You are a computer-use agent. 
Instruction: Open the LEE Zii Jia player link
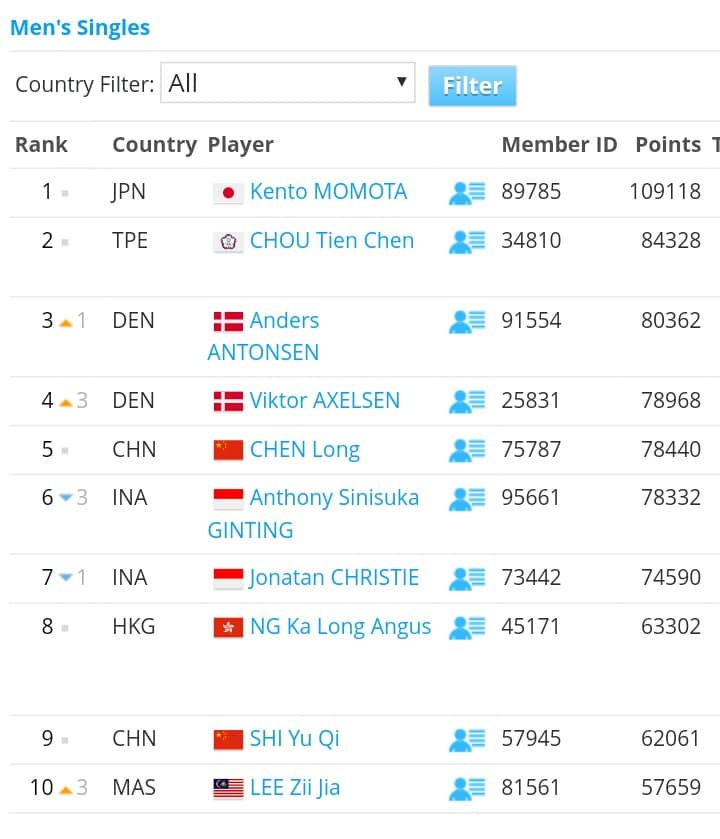click(x=295, y=788)
